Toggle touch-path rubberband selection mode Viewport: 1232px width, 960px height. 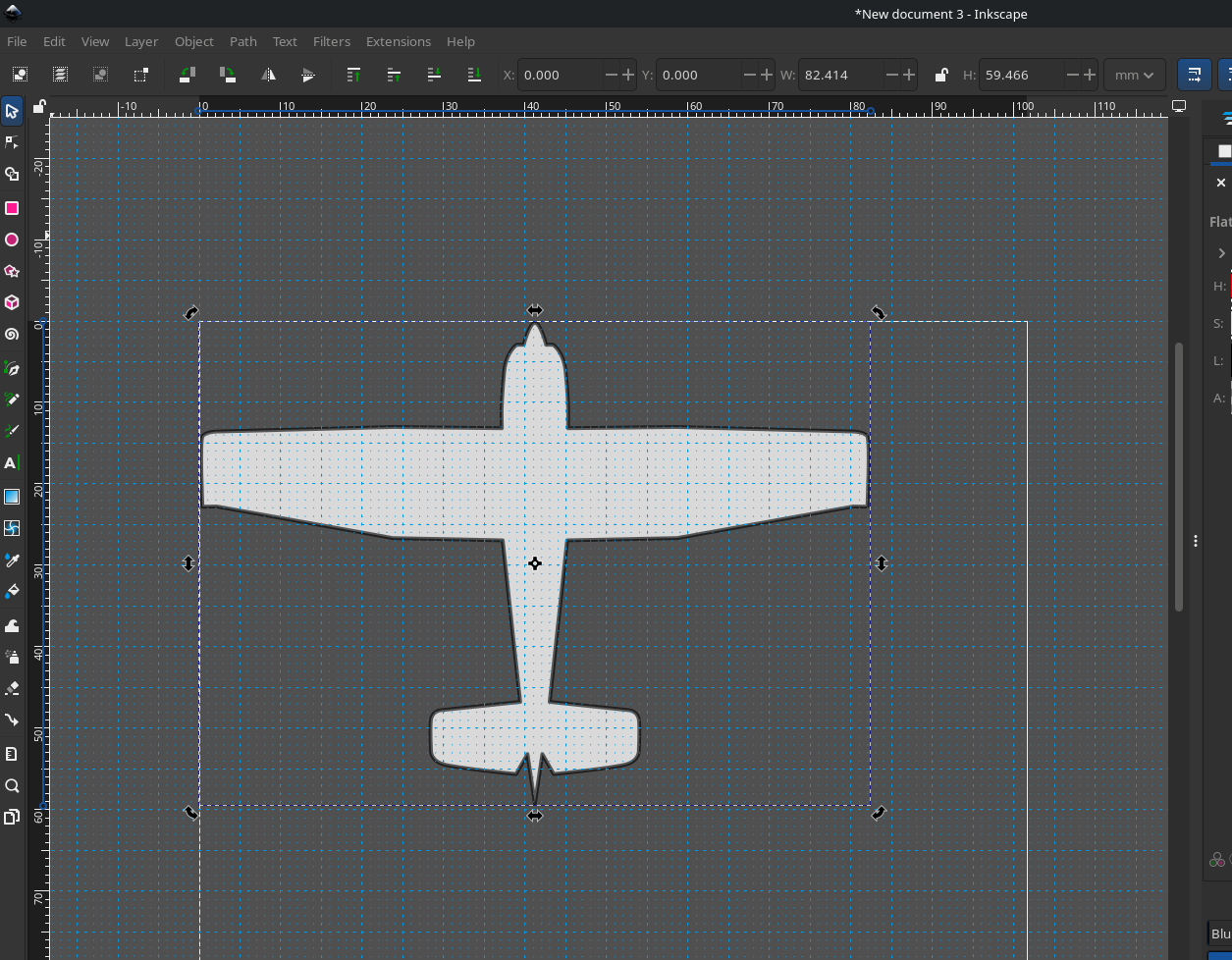[x=140, y=75]
